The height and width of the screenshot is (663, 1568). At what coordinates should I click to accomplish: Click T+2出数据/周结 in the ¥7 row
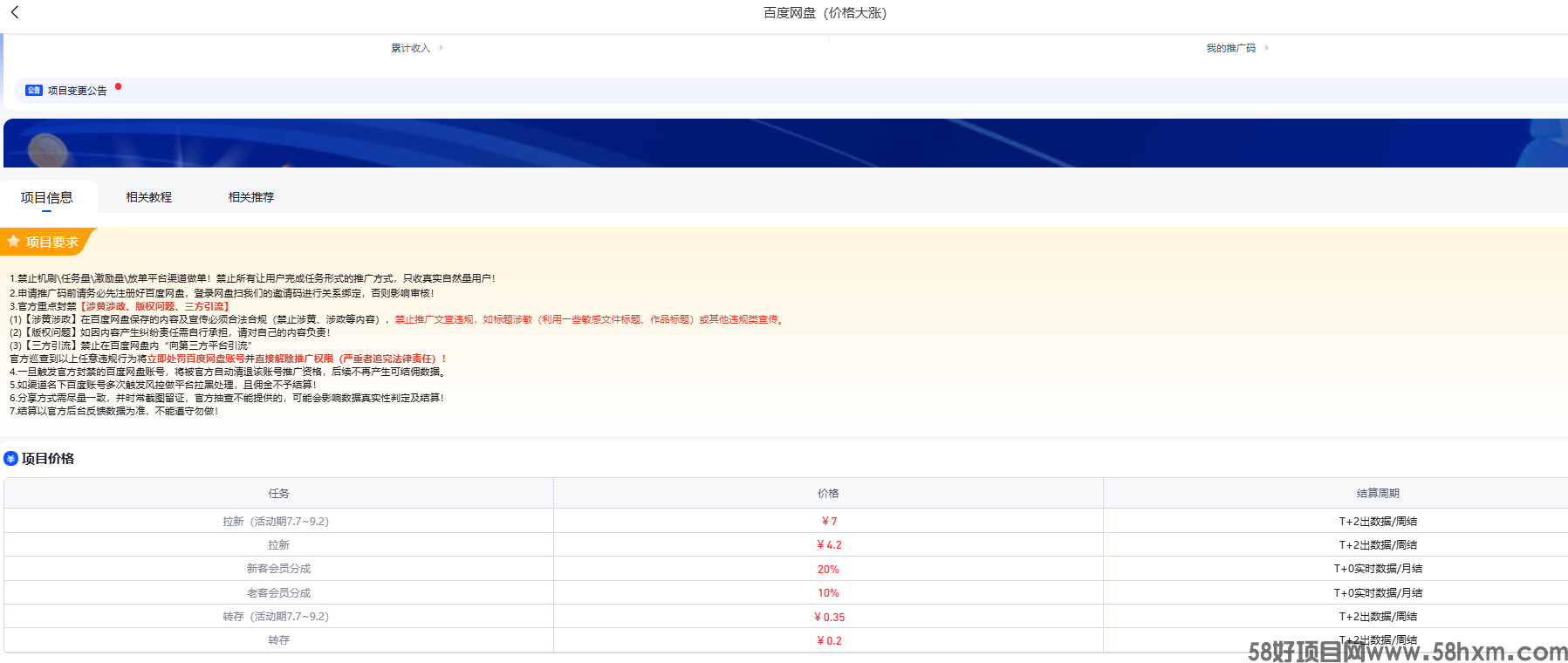click(1378, 521)
